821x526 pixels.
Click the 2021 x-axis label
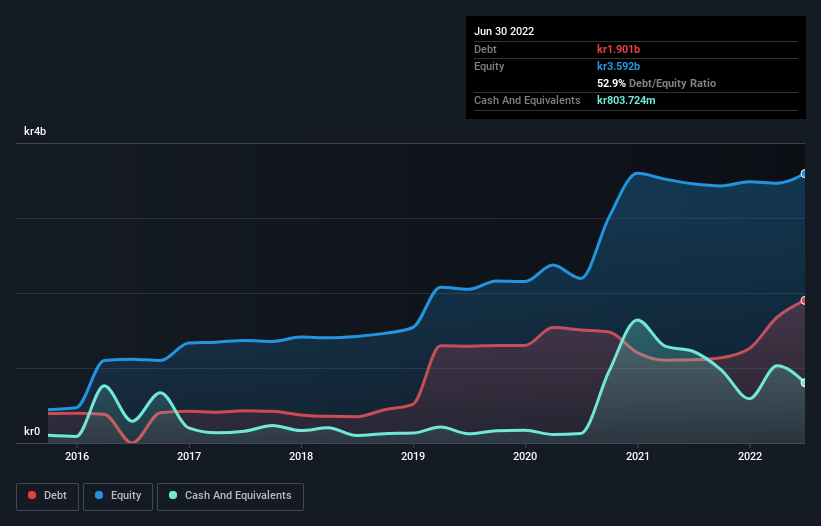(638, 456)
